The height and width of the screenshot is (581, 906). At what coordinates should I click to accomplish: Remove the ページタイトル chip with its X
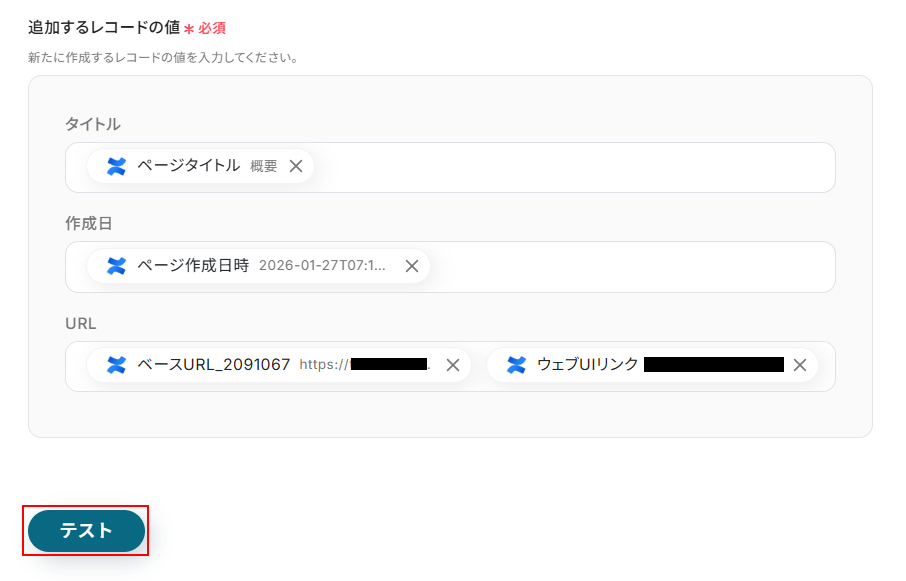tap(296, 166)
